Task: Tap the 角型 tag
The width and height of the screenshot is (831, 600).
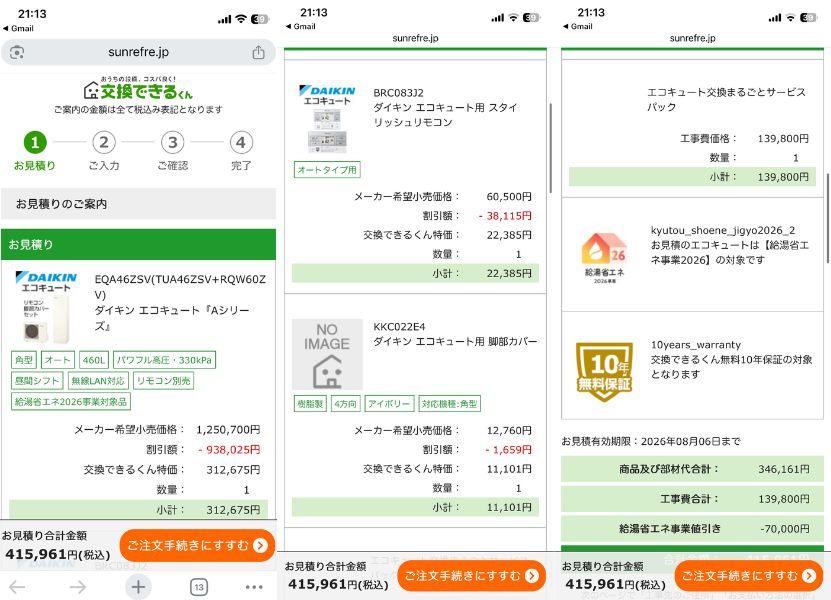Action: tap(24, 360)
